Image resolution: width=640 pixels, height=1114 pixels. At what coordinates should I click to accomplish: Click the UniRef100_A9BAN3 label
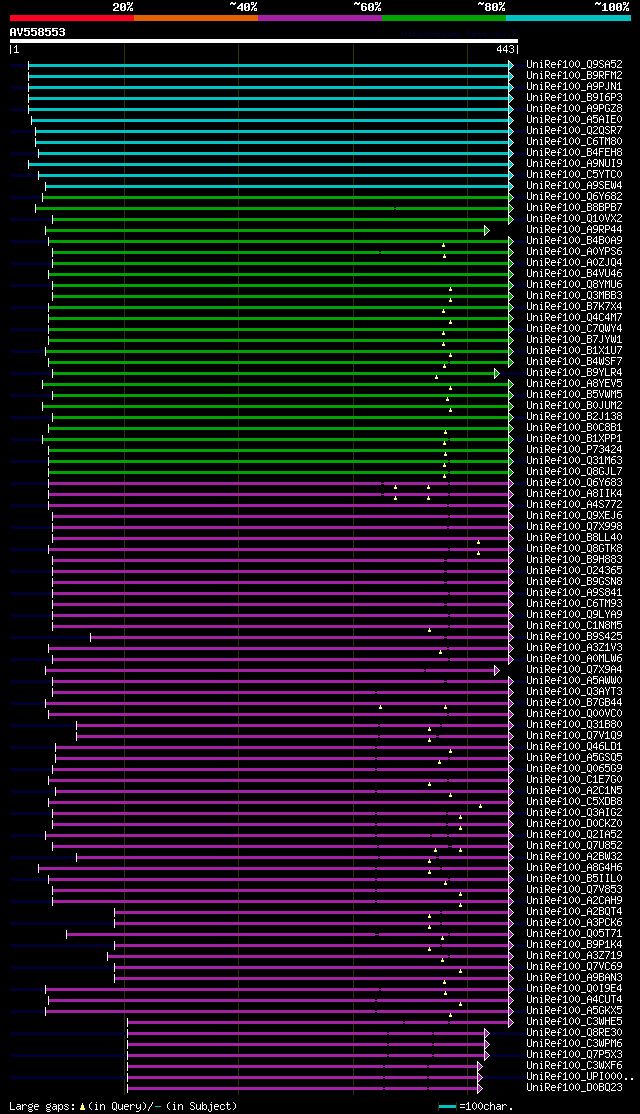point(574,978)
